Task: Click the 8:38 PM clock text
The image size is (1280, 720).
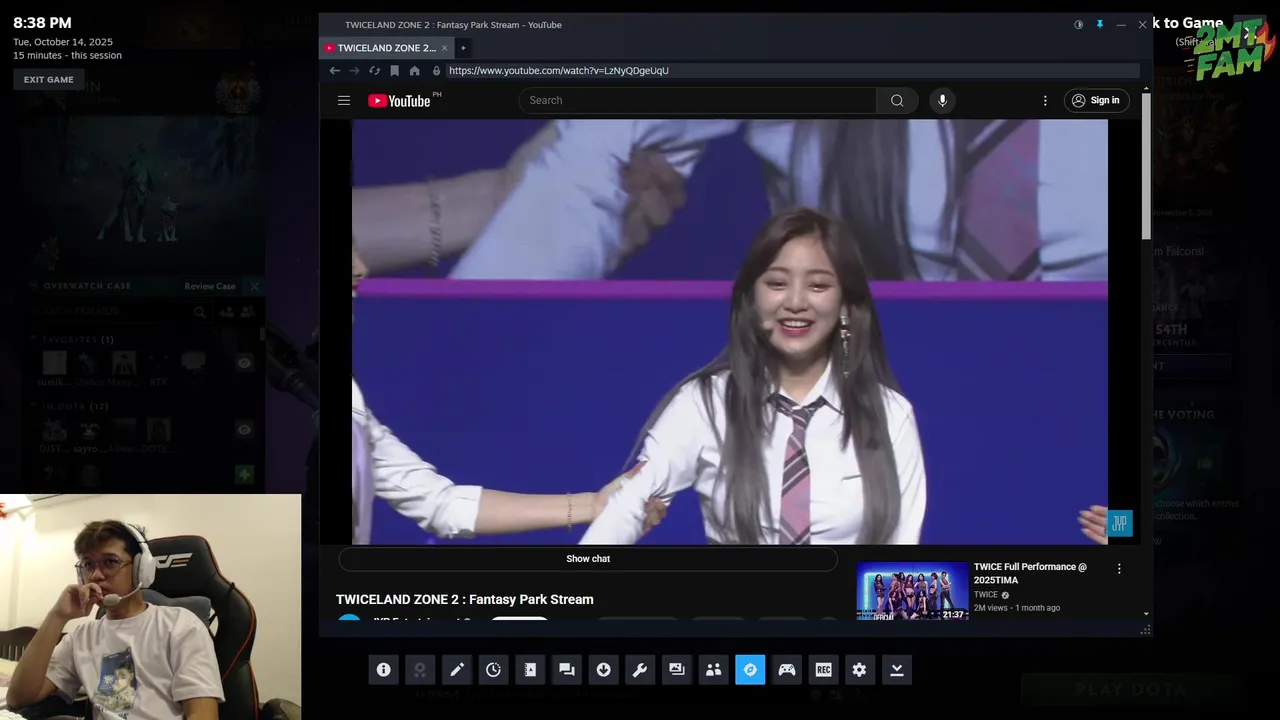Action: [42, 23]
